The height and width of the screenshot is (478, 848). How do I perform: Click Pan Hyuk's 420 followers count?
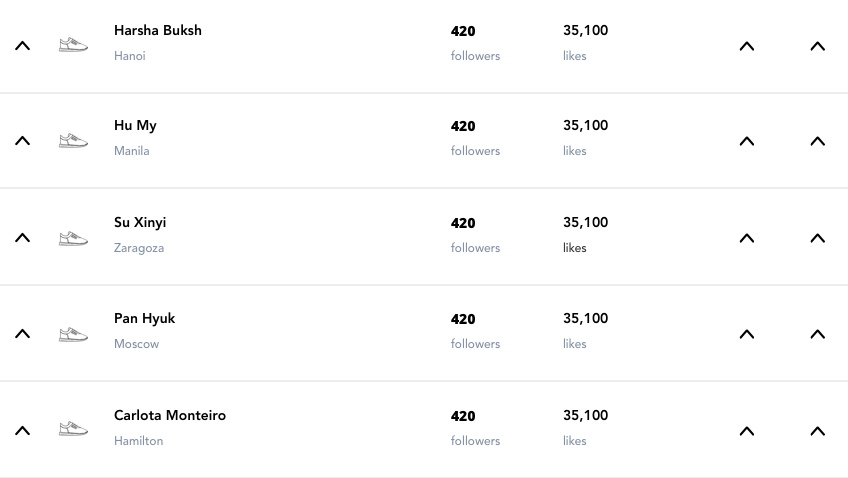tap(463, 320)
